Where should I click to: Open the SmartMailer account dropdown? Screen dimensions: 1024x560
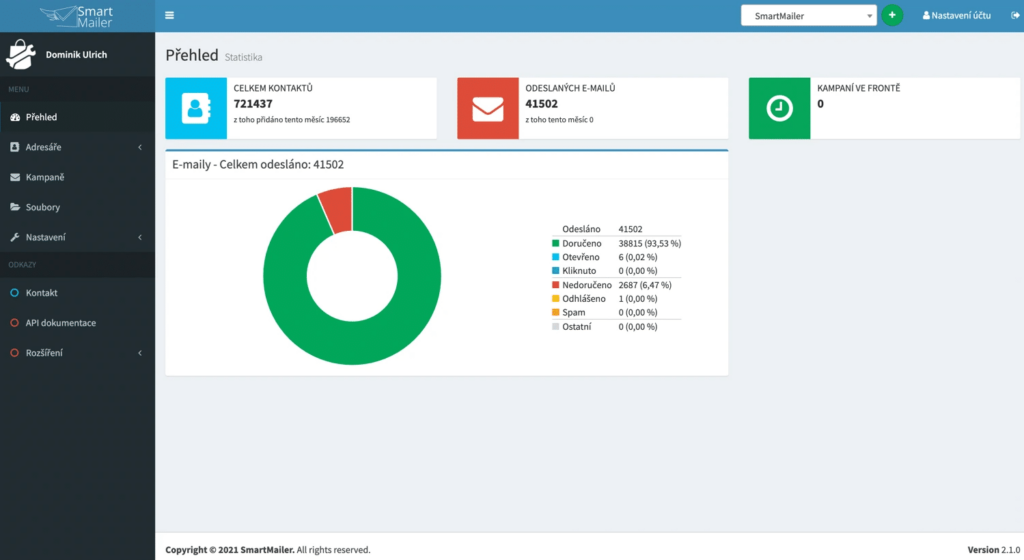tap(808, 16)
